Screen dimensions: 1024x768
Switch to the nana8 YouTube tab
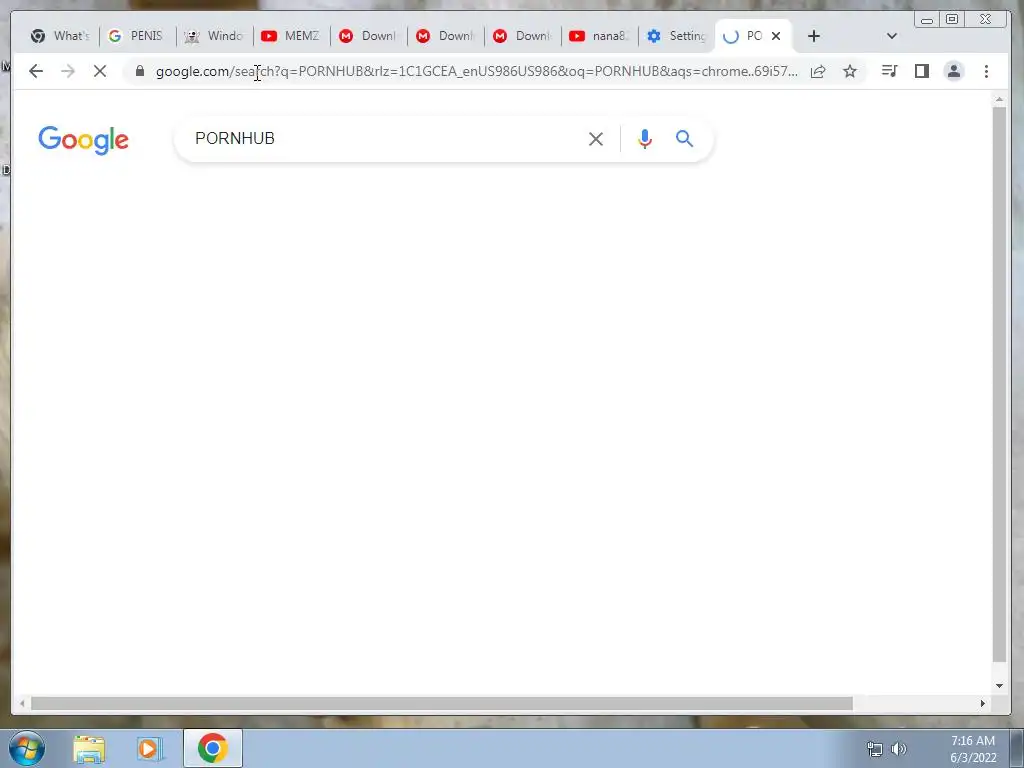coord(600,36)
